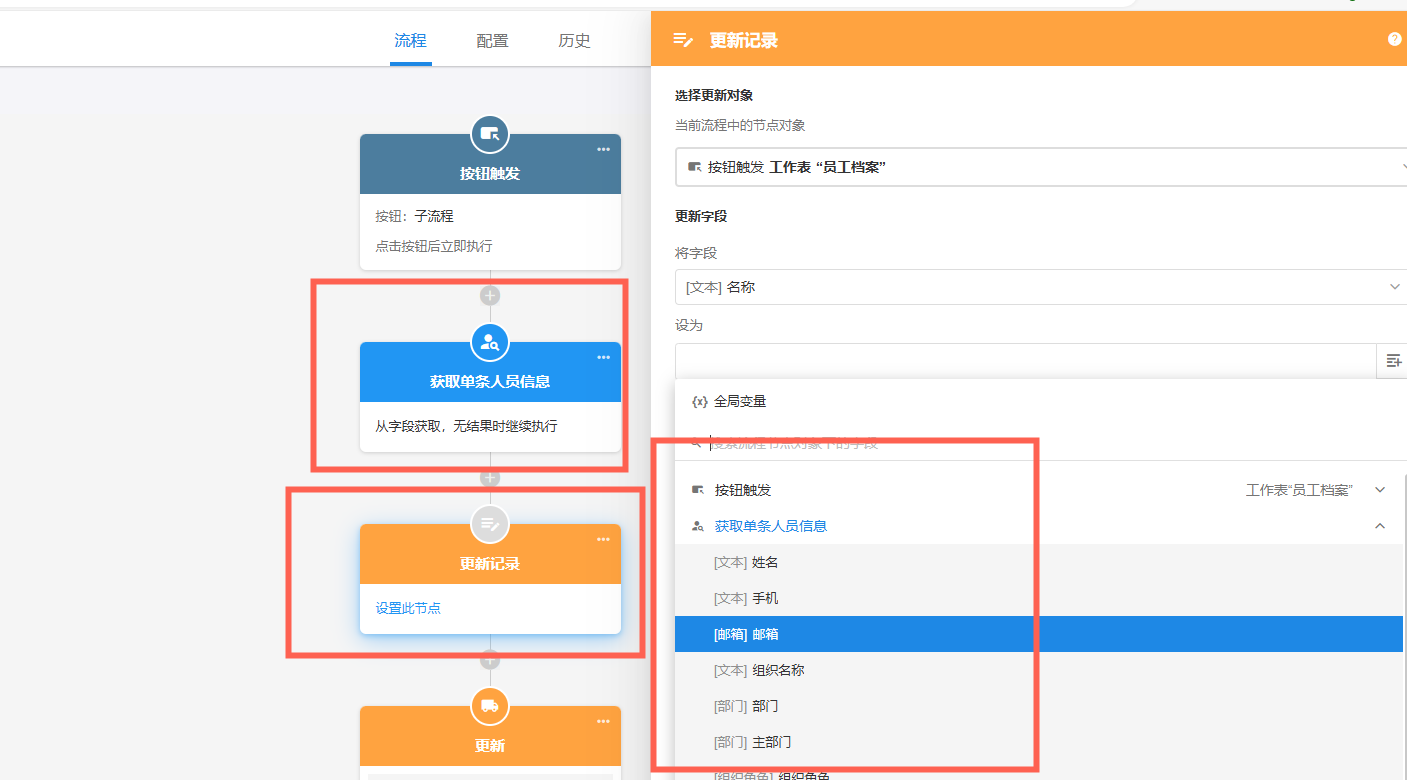Open the 将字段 名称 dropdown

(x=1038, y=287)
